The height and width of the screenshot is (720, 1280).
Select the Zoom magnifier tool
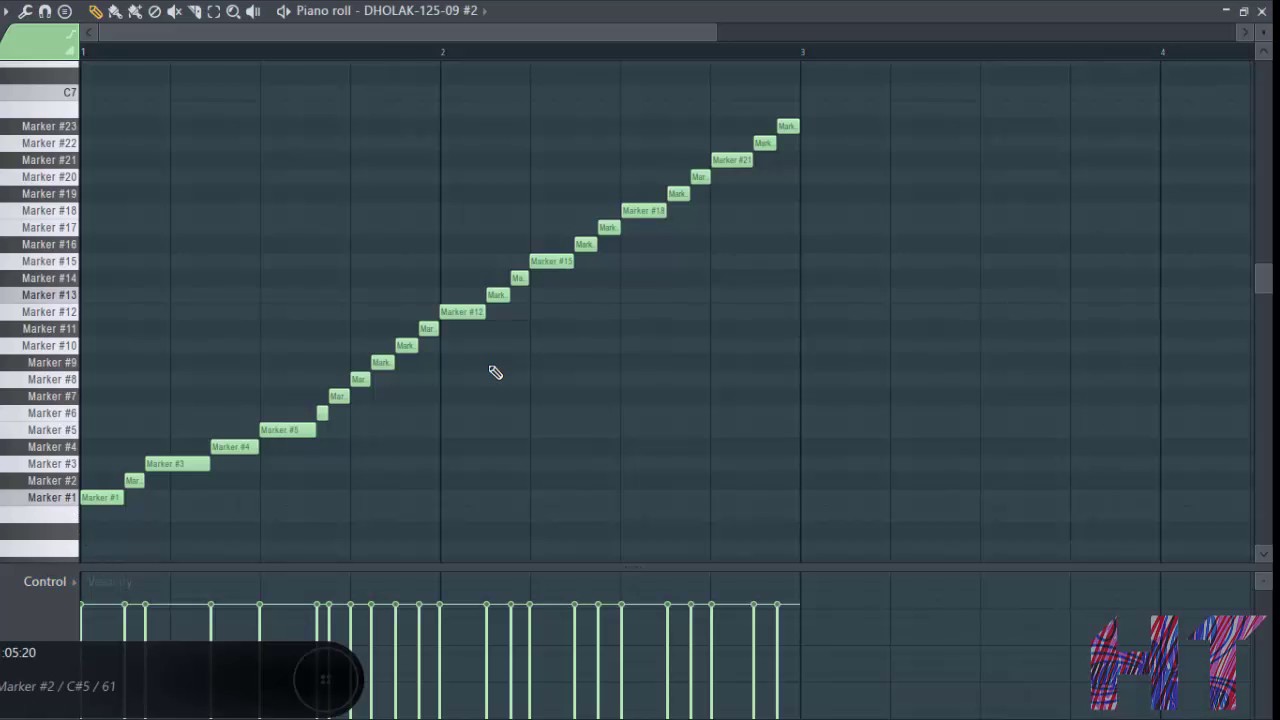pyautogui.click(x=233, y=11)
